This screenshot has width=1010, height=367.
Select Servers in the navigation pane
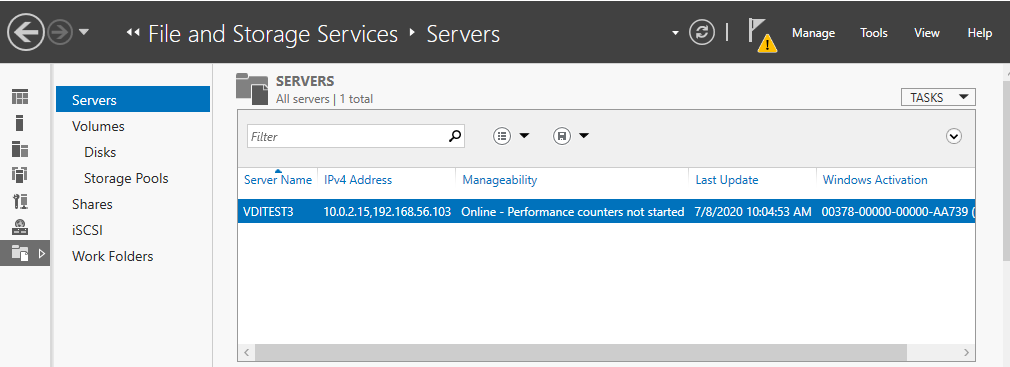(133, 100)
